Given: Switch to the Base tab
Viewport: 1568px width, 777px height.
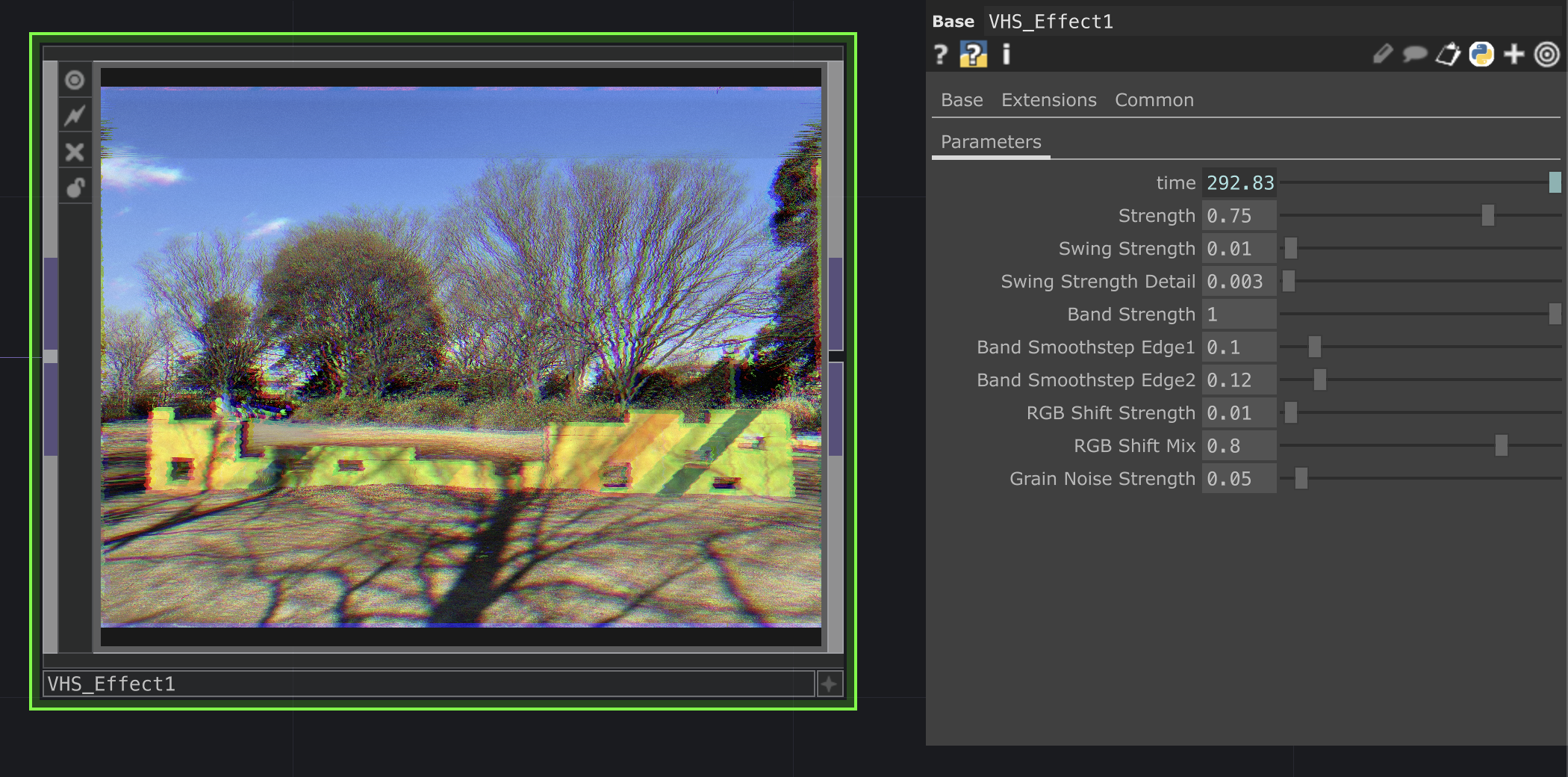Looking at the screenshot, I should click(x=962, y=100).
